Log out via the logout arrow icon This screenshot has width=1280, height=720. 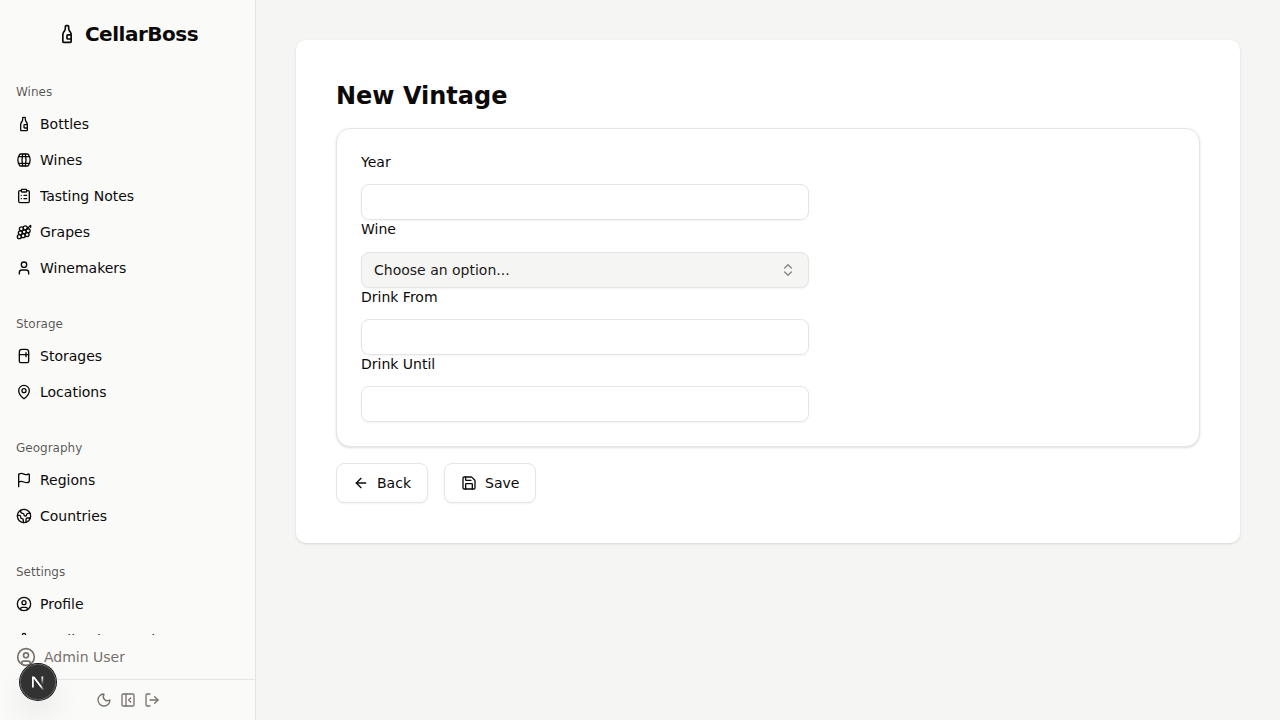152,700
